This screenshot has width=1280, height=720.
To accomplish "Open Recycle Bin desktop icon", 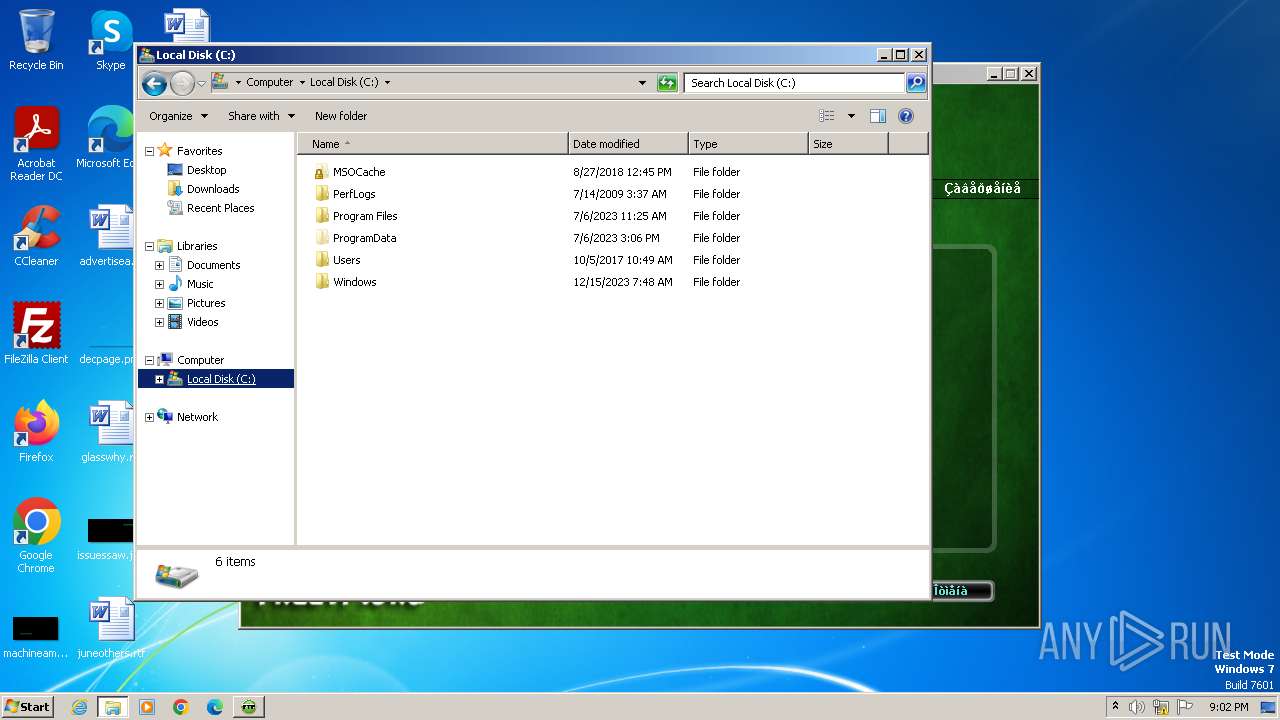I will tap(36, 40).
